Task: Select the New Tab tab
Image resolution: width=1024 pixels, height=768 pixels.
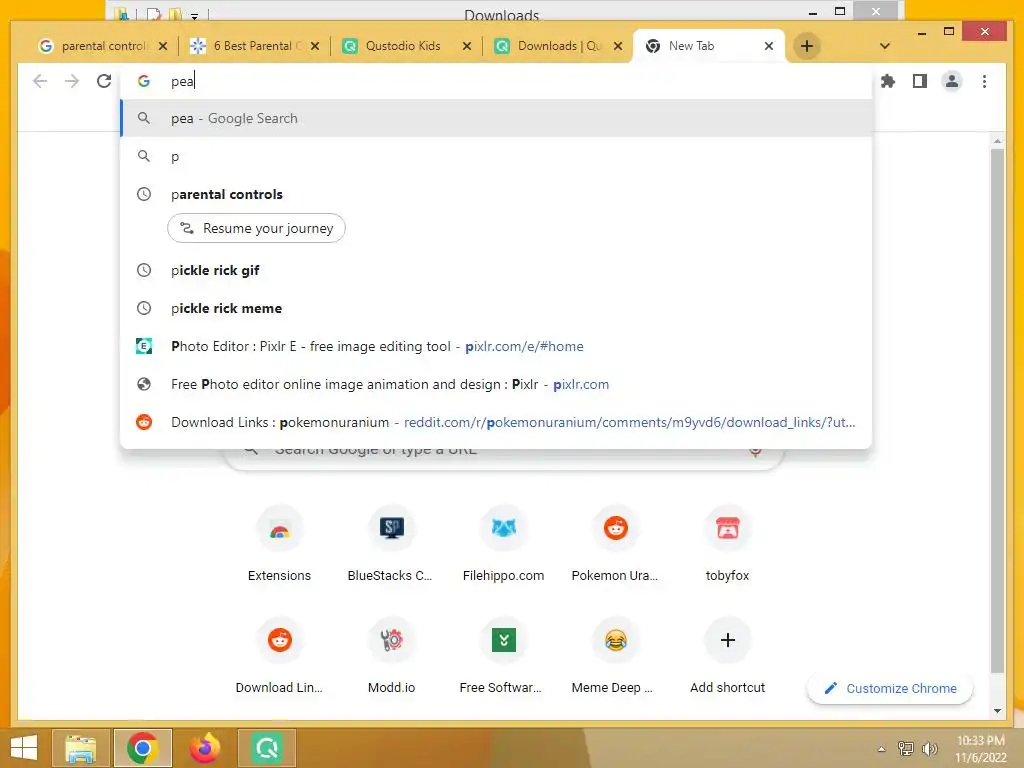Action: pyautogui.click(x=709, y=46)
